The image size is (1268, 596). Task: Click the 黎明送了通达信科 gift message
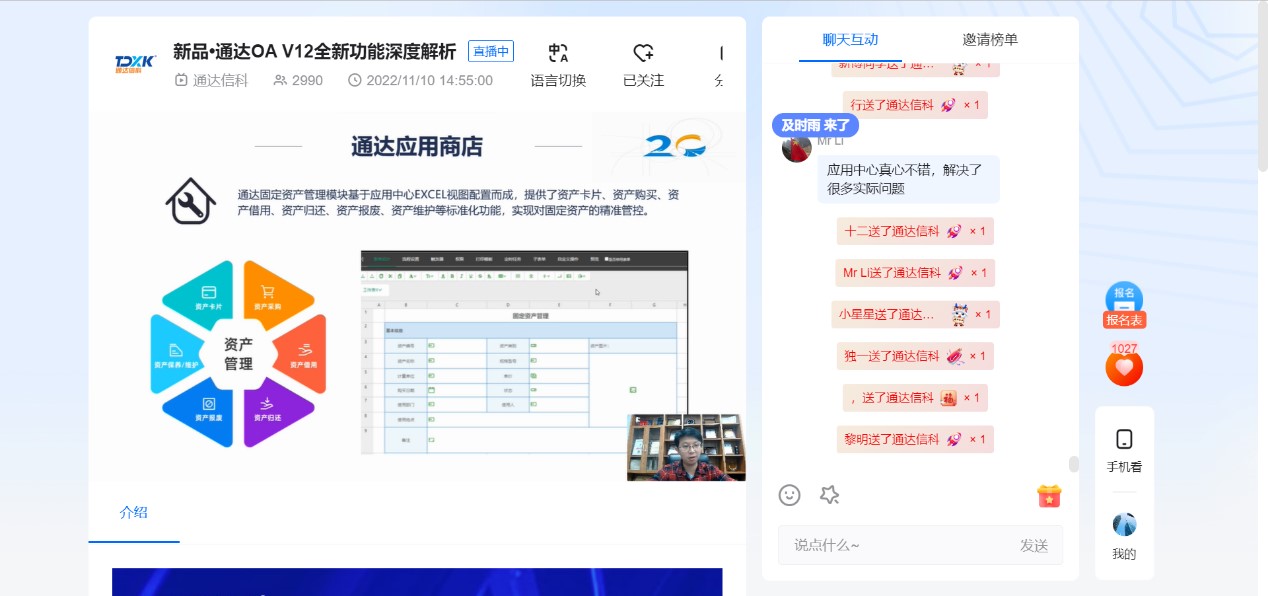tap(915, 439)
